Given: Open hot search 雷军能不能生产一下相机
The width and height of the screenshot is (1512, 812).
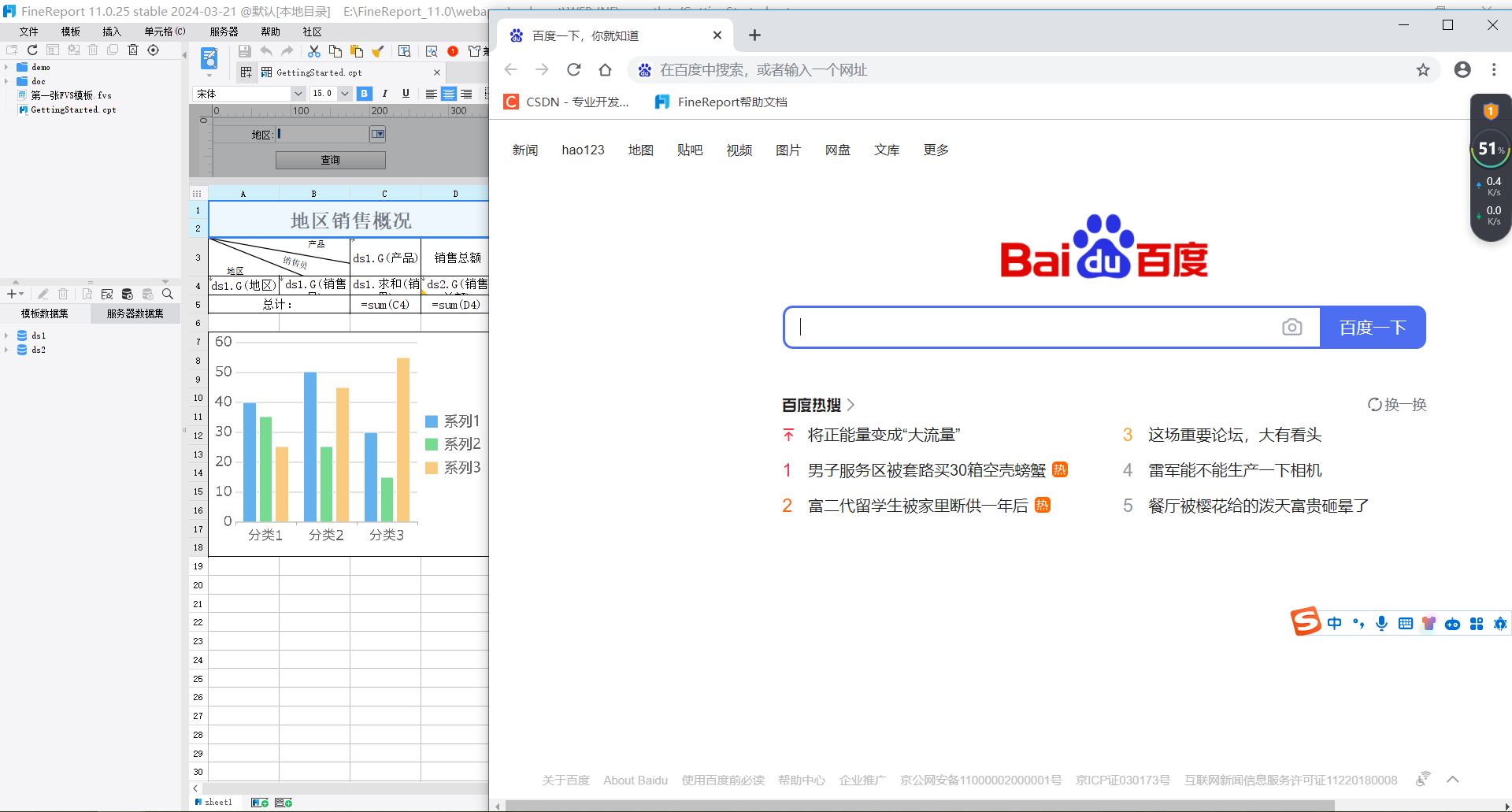Looking at the screenshot, I should click(1235, 470).
